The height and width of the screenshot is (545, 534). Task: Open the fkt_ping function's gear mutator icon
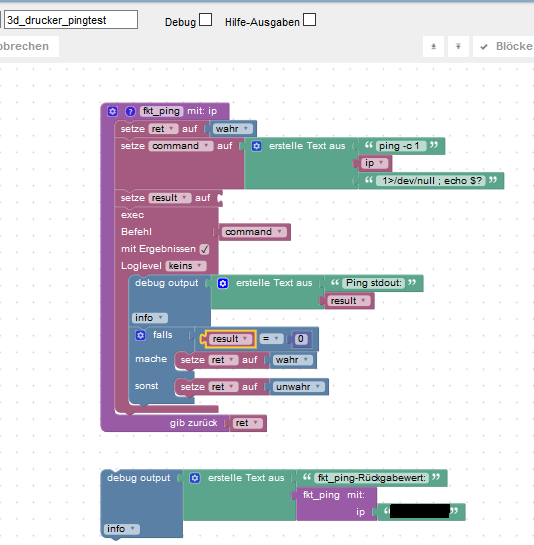pos(112,111)
